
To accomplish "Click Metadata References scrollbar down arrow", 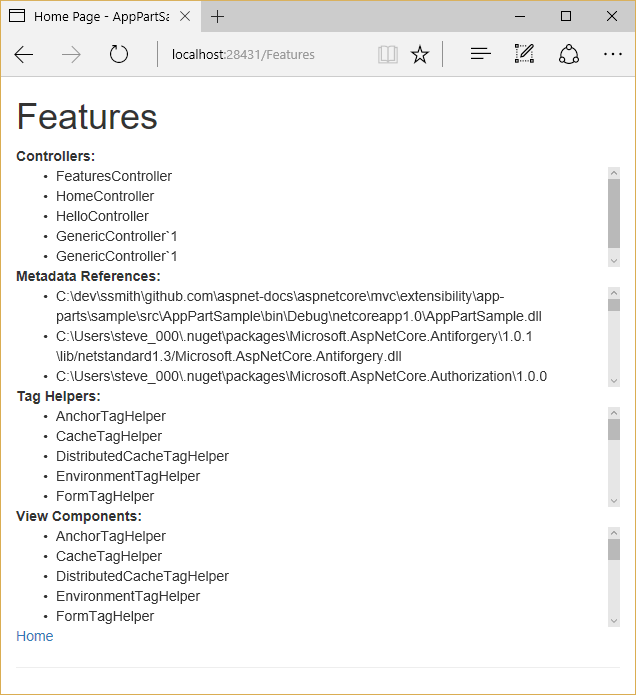I will [614, 380].
